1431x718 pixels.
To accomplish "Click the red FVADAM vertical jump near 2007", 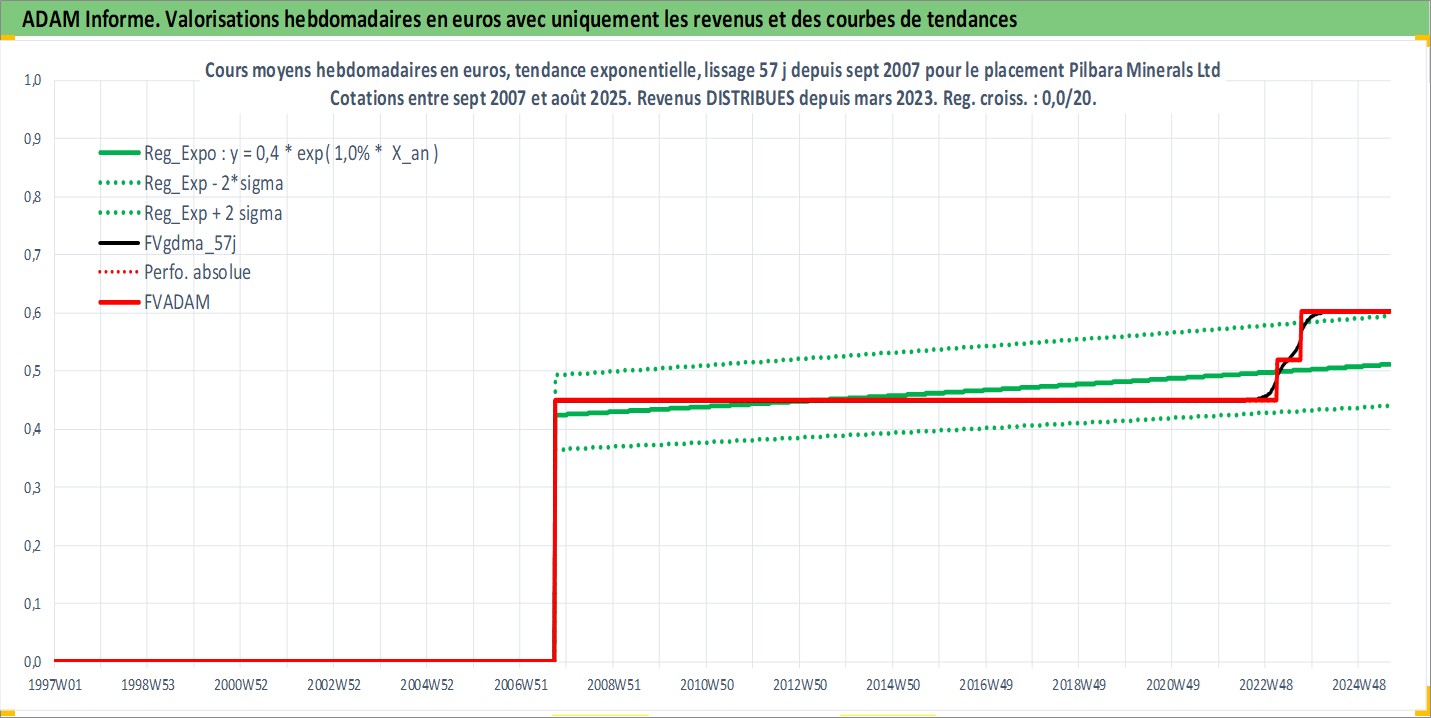I will coord(555,530).
